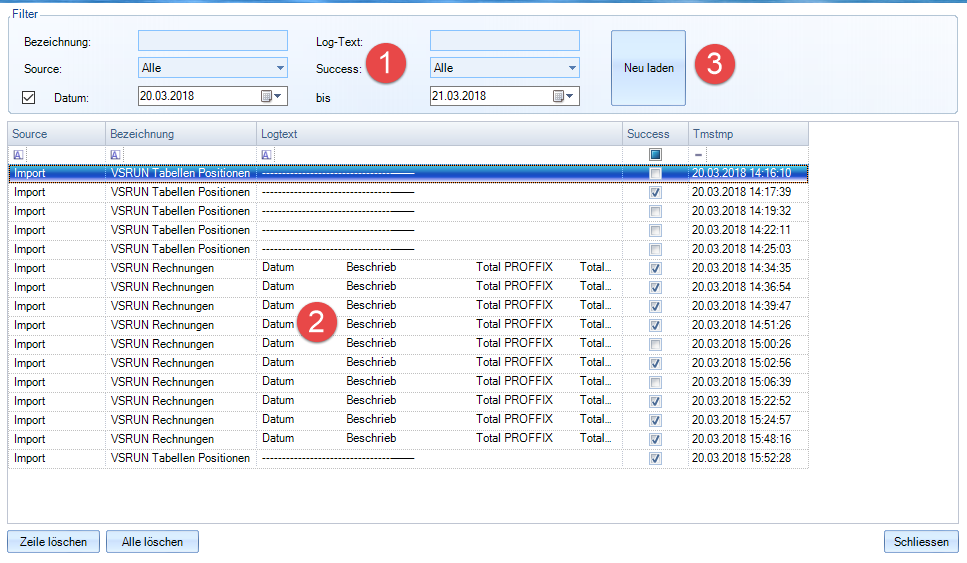This screenshot has height=563, width=967.
Task: Sort by the Tmstmp column header
Action: point(747,134)
